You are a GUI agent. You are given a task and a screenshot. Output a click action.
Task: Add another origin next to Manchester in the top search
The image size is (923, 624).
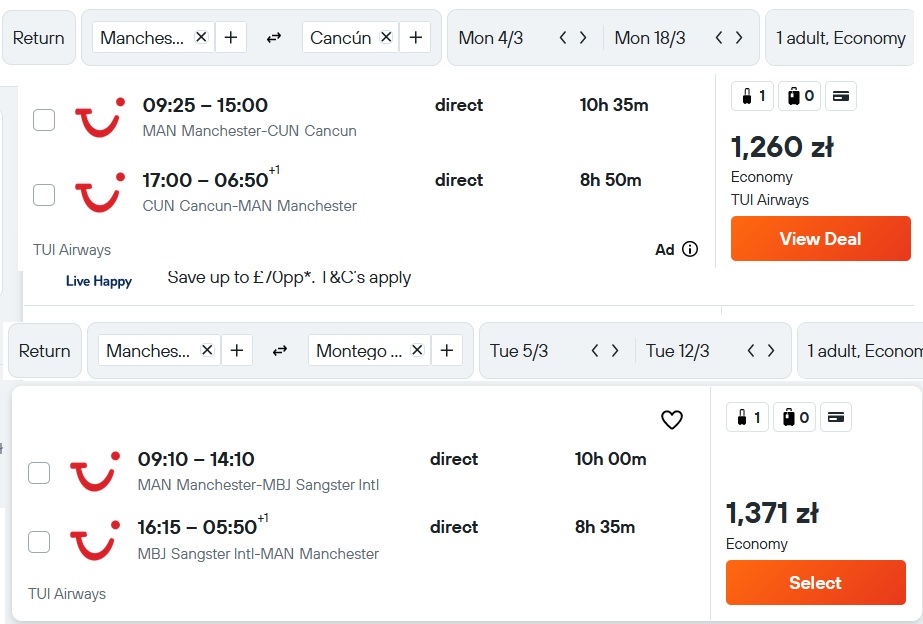(231, 38)
